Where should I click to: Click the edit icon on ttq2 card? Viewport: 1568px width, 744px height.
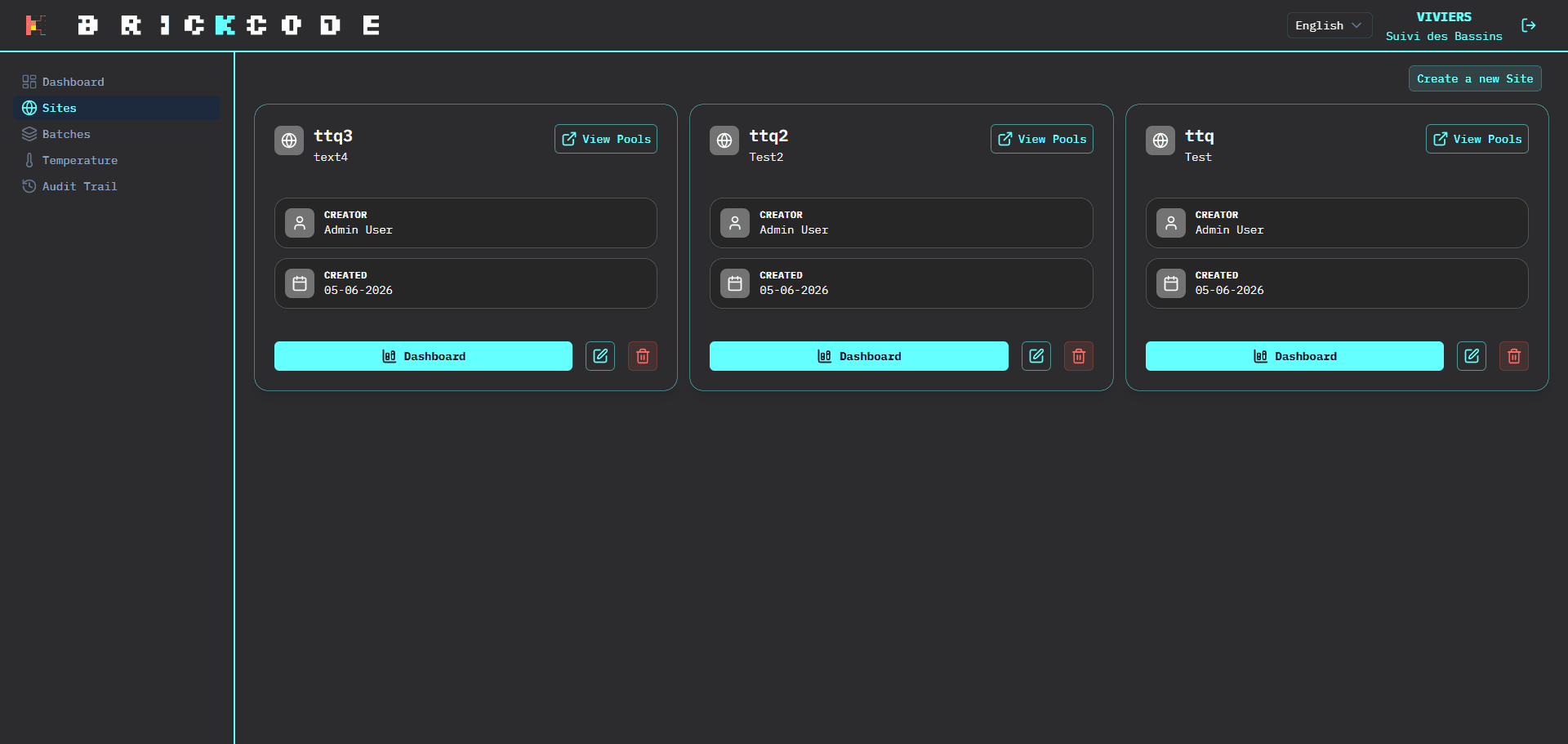tap(1036, 356)
